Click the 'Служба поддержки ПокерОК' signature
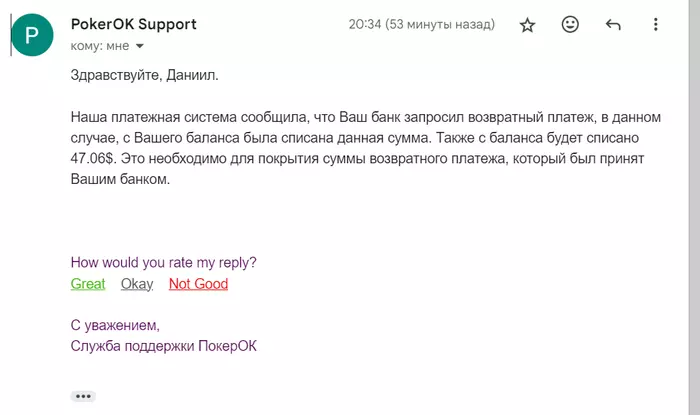This screenshot has height=415, width=700. coord(164,346)
